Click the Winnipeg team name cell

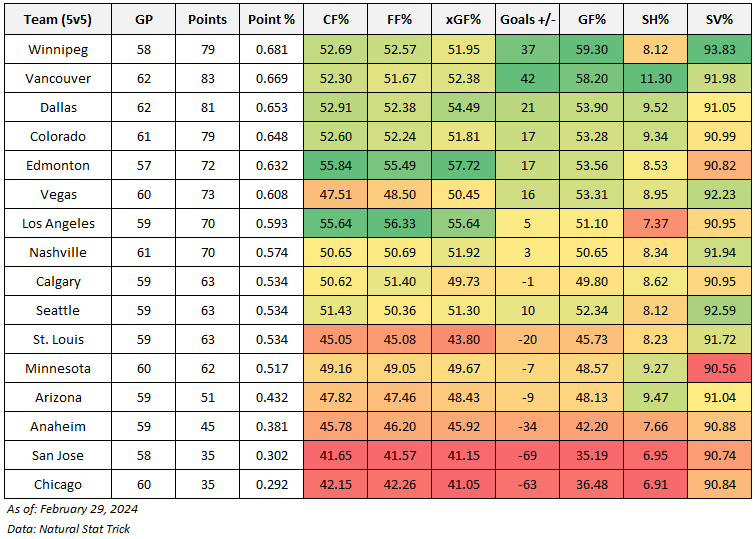[57, 49]
